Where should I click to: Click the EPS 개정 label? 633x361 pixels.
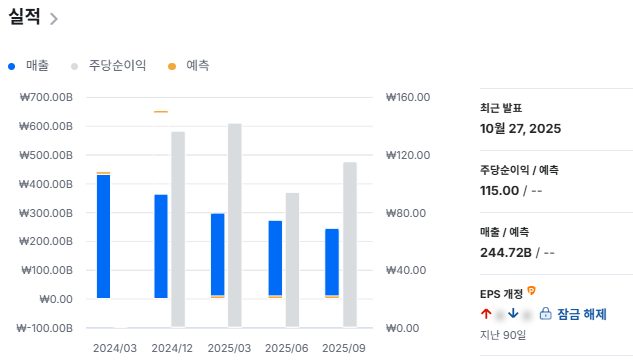pyautogui.click(x=501, y=294)
